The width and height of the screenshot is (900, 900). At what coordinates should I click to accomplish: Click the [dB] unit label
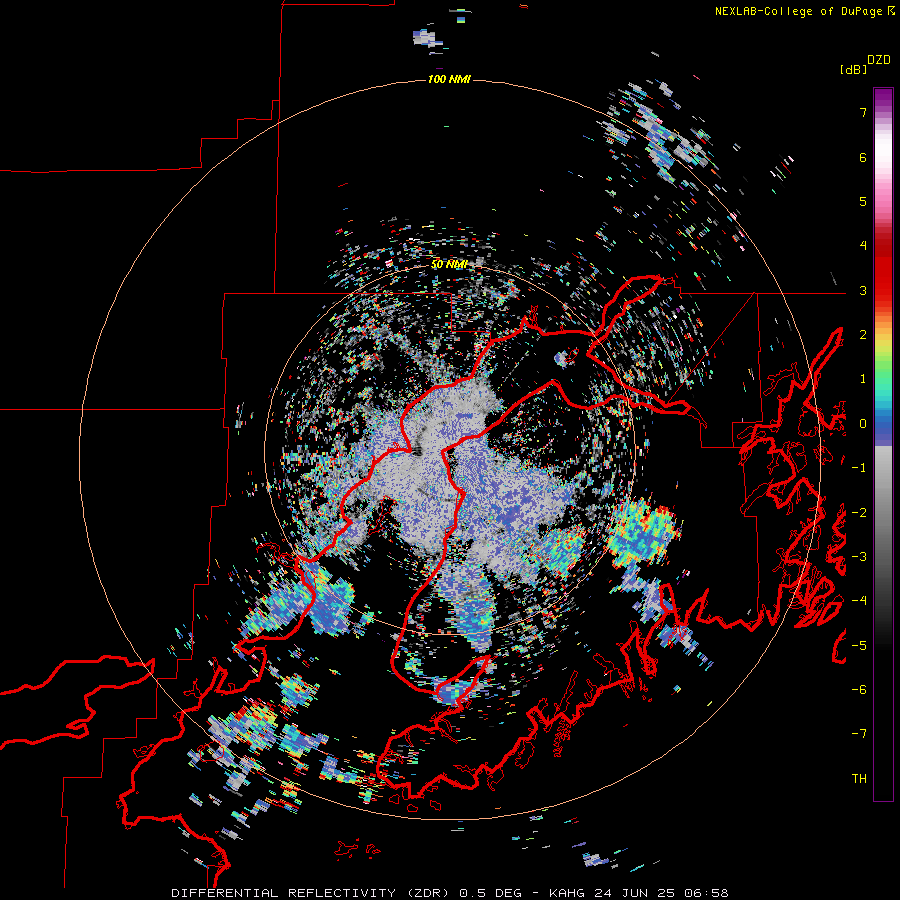(x=853, y=69)
